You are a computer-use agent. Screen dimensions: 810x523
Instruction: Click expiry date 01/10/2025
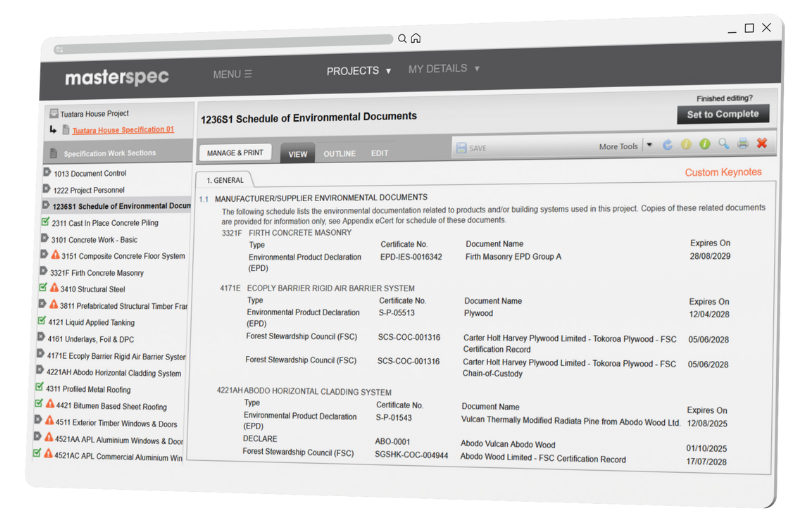[706, 448]
